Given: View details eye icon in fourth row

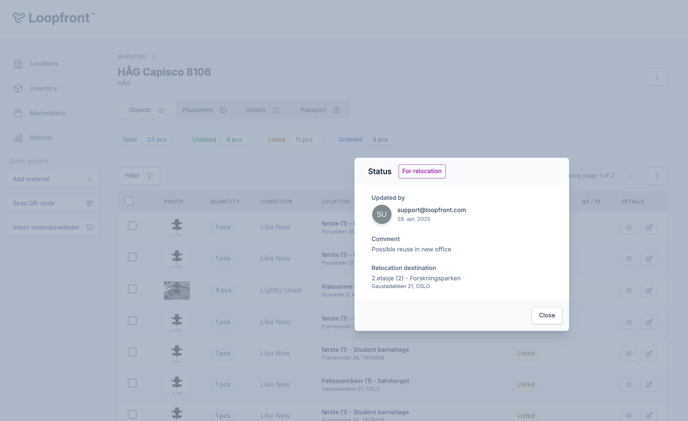Looking at the screenshot, I should click(x=629, y=322).
